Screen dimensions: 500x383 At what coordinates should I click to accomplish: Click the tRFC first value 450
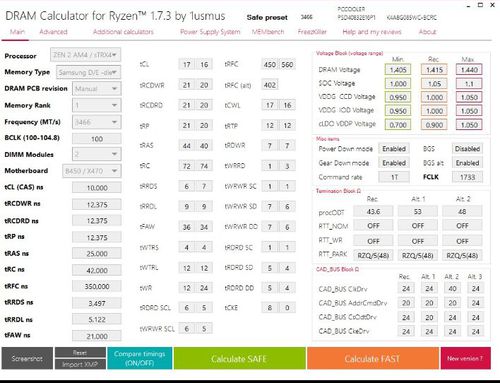pyautogui.click(x=270, y=64)
